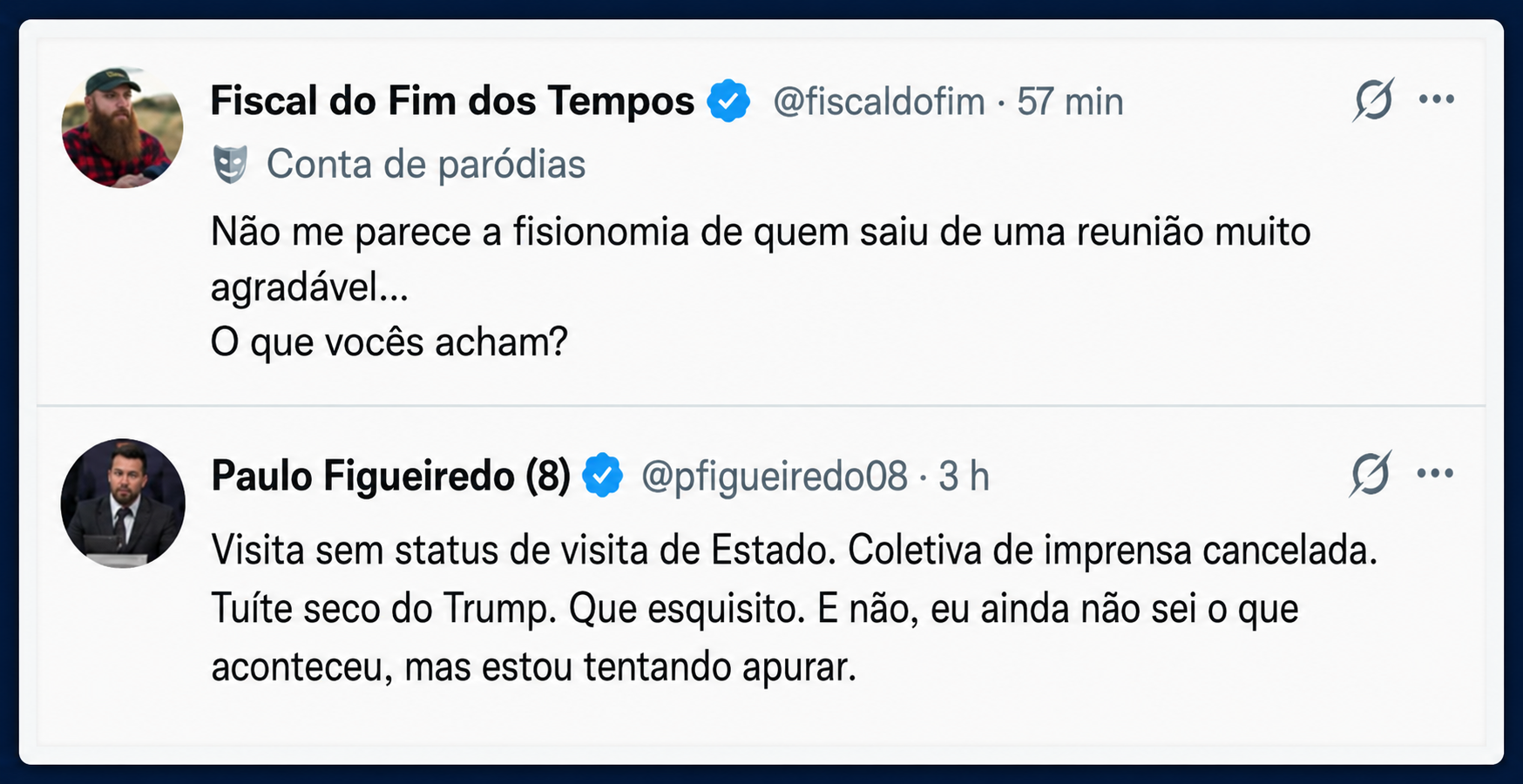Open the tweet text starting with Não me parece

[x=761, y=287]
